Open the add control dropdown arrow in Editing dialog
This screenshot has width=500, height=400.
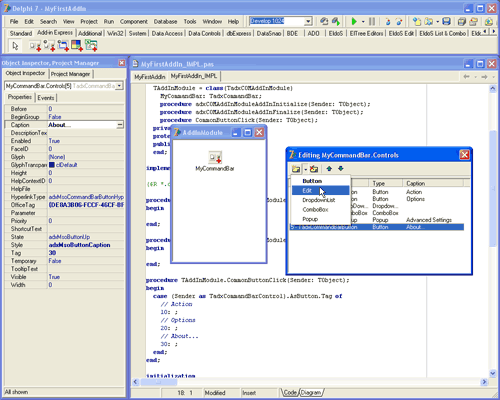(305, 169)
